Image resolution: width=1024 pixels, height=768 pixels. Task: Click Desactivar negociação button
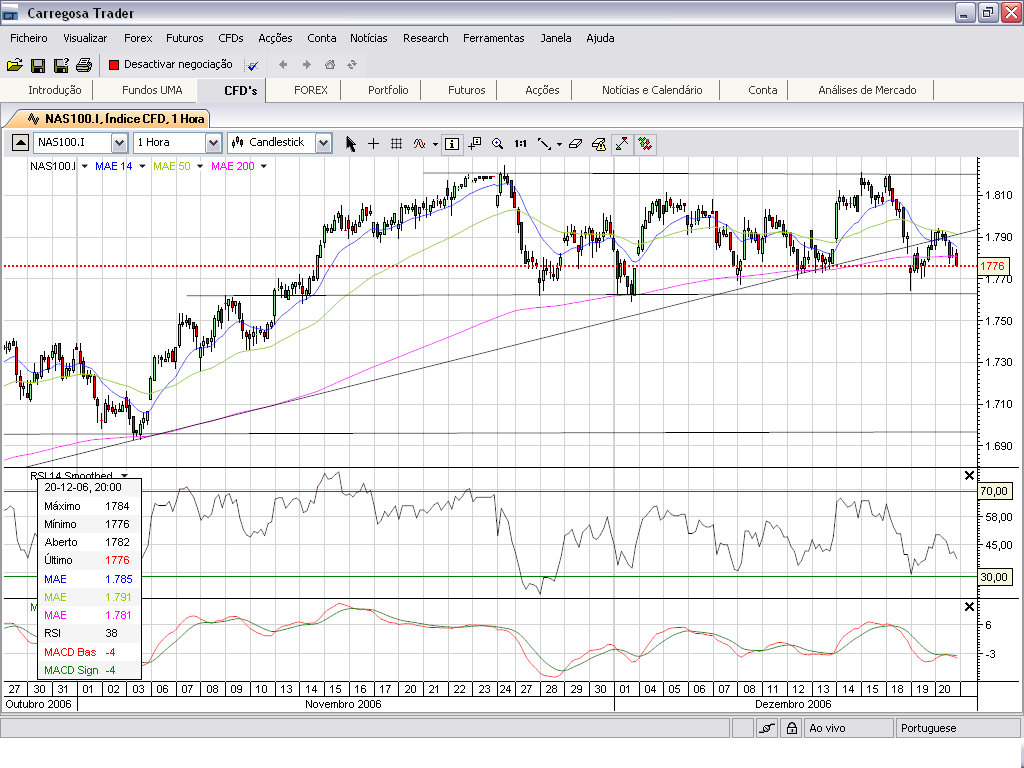pyautogui.click(x=170, y=65)
